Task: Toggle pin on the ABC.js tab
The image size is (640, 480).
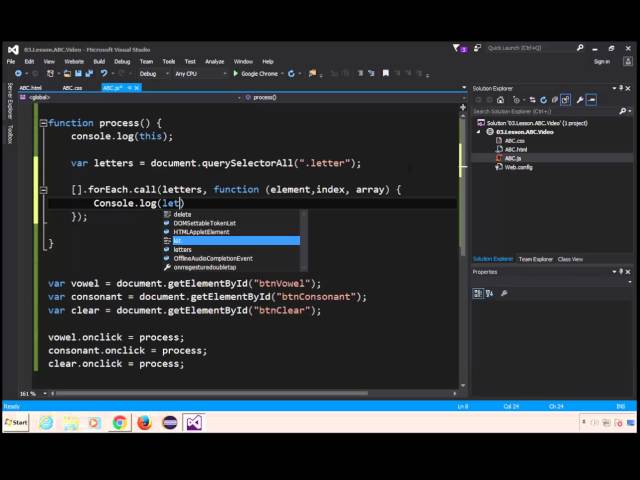Action: [x=129, y=88]
